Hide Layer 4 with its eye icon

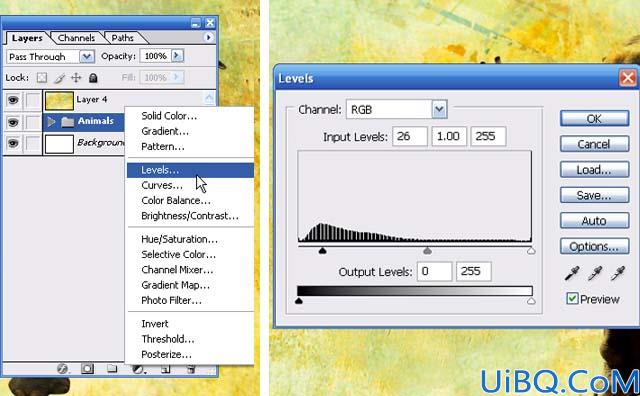click(x=13, y=100)
